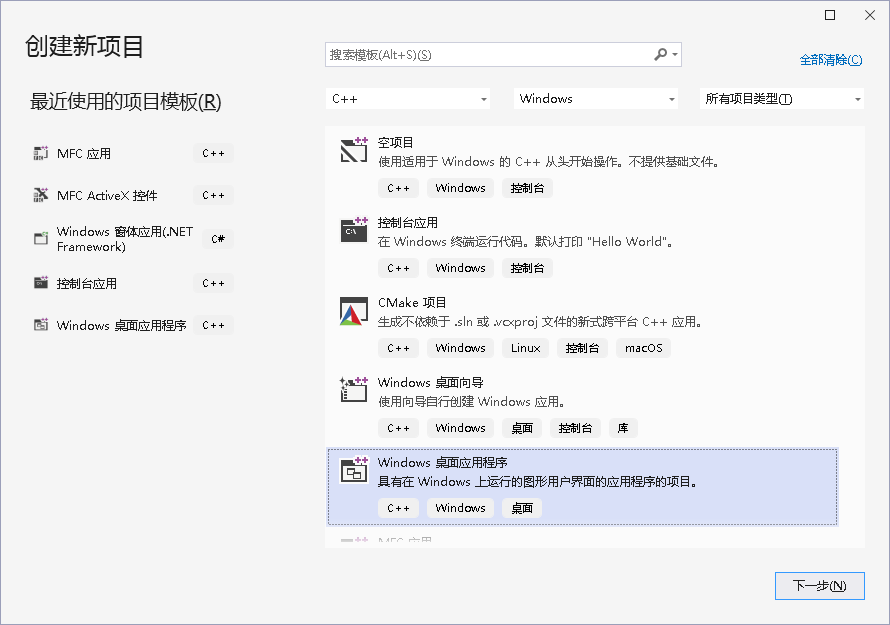Select the Windows 桌面向导 template icon
Viewport: 890px width, 625px height.
[x=354, y=388]
